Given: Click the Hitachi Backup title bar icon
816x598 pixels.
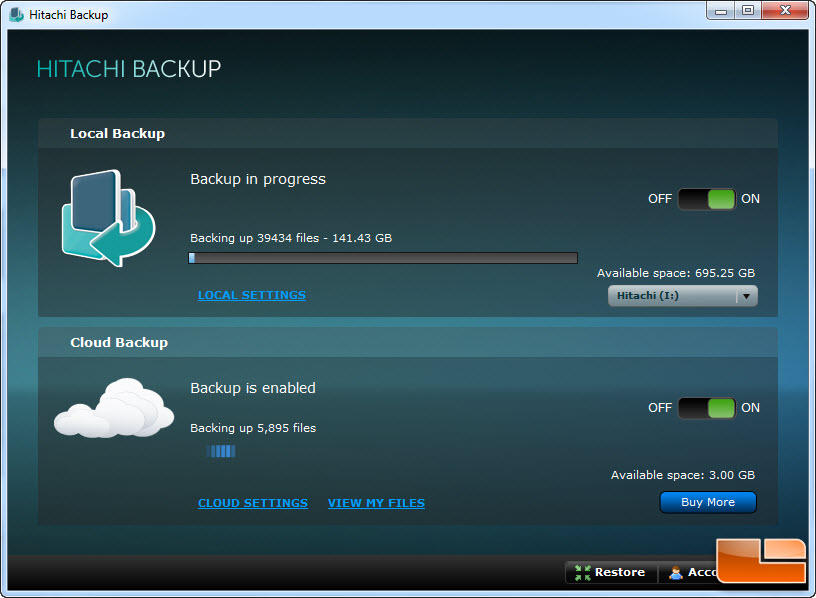Looking at the screenshot, I should [x=17, y=15].
